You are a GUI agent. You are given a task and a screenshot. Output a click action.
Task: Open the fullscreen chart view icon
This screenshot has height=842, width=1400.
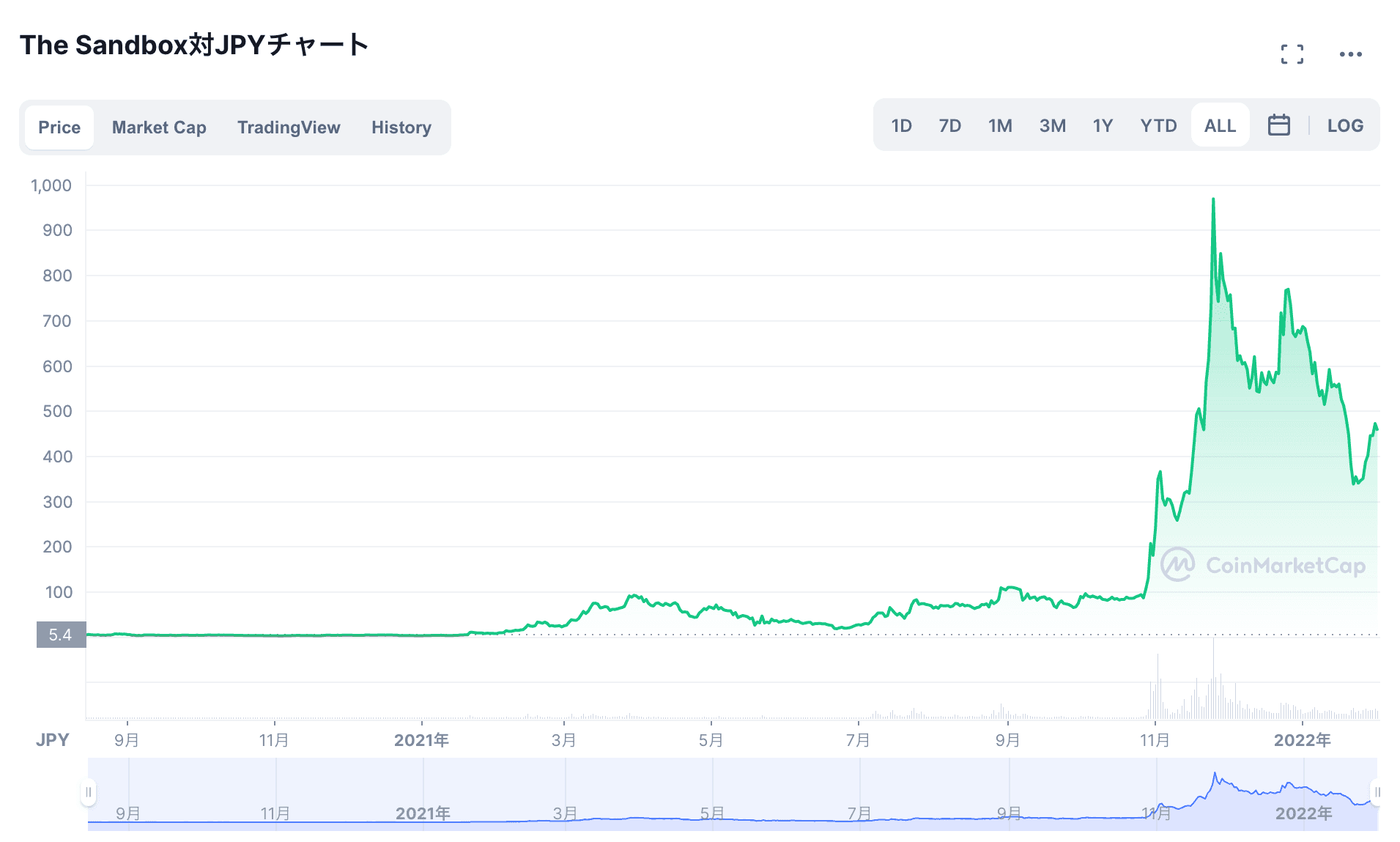[x=1292, y=54]
